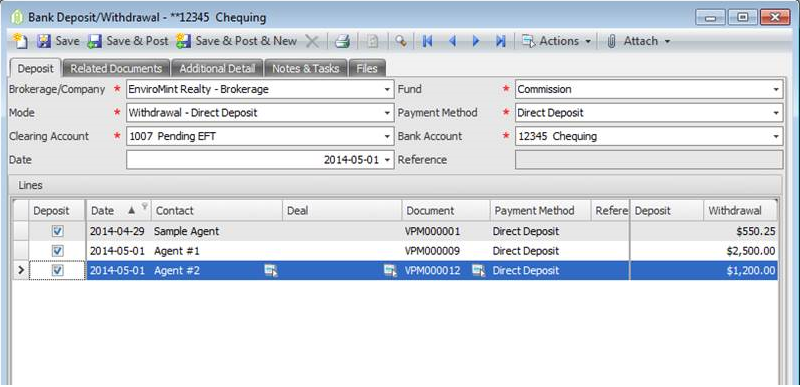Open the Mode dropdown list

[387, 113]
